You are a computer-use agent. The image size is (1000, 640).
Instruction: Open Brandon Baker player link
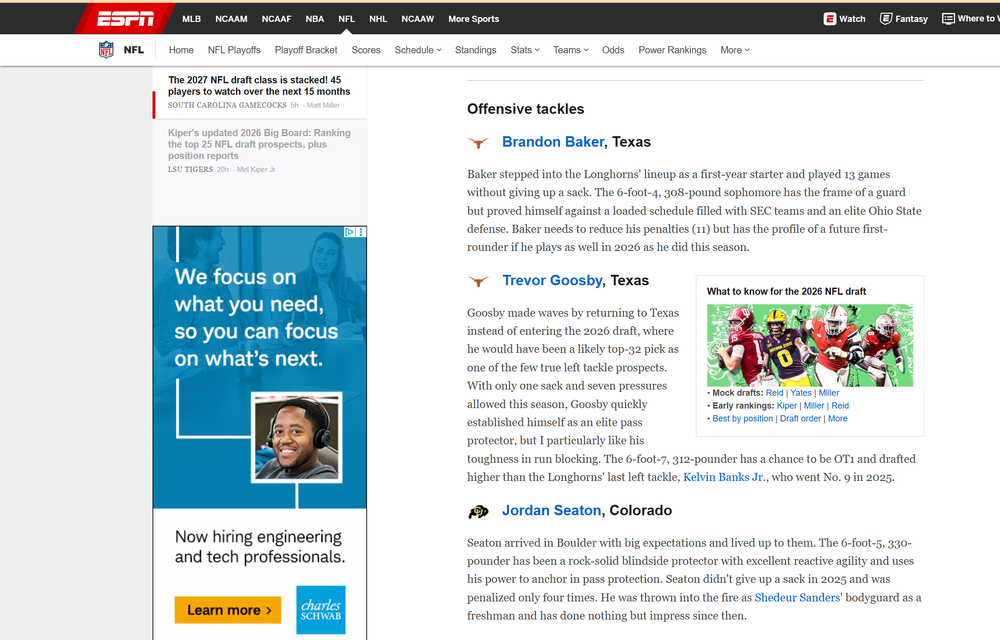click(x=553, y=142)
